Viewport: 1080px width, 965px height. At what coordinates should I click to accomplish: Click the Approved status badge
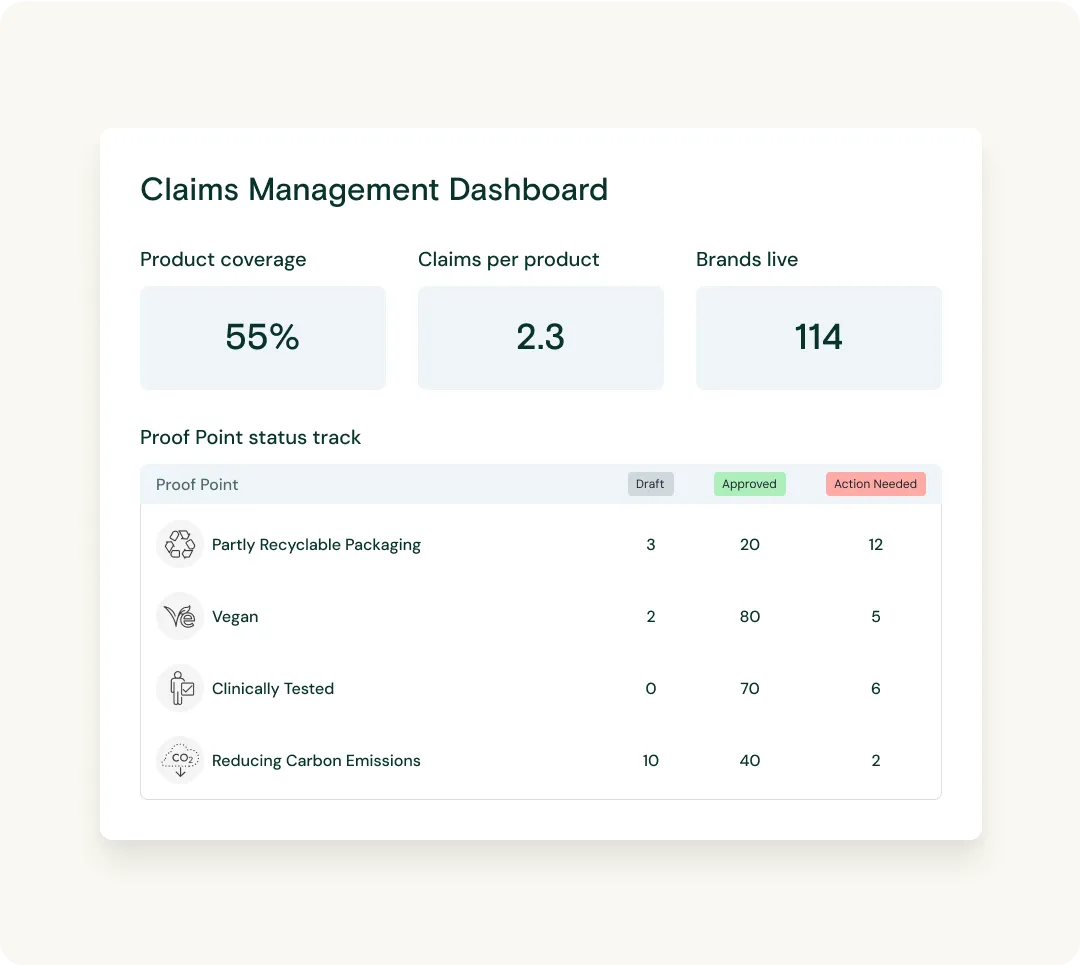749,484
